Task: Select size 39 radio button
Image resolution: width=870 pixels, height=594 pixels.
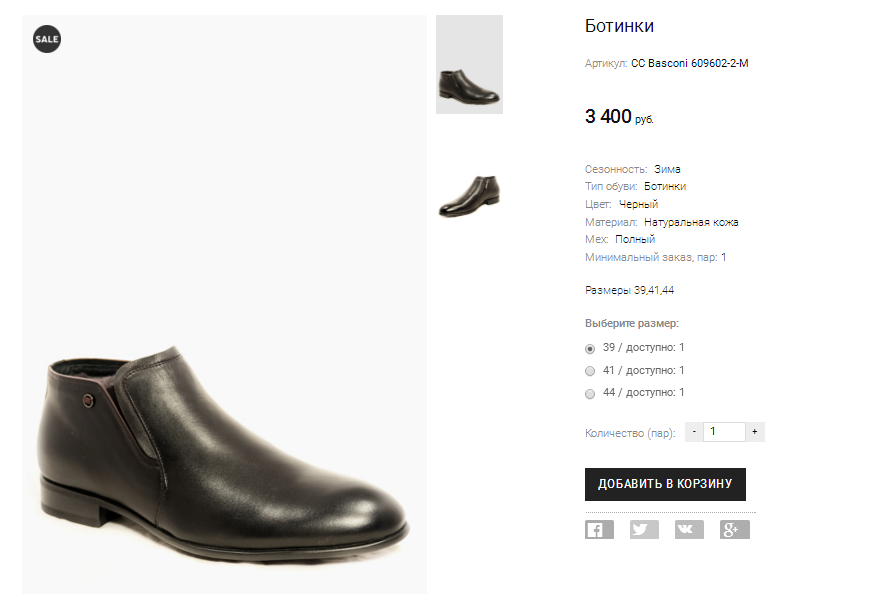Action: [590, 349]
